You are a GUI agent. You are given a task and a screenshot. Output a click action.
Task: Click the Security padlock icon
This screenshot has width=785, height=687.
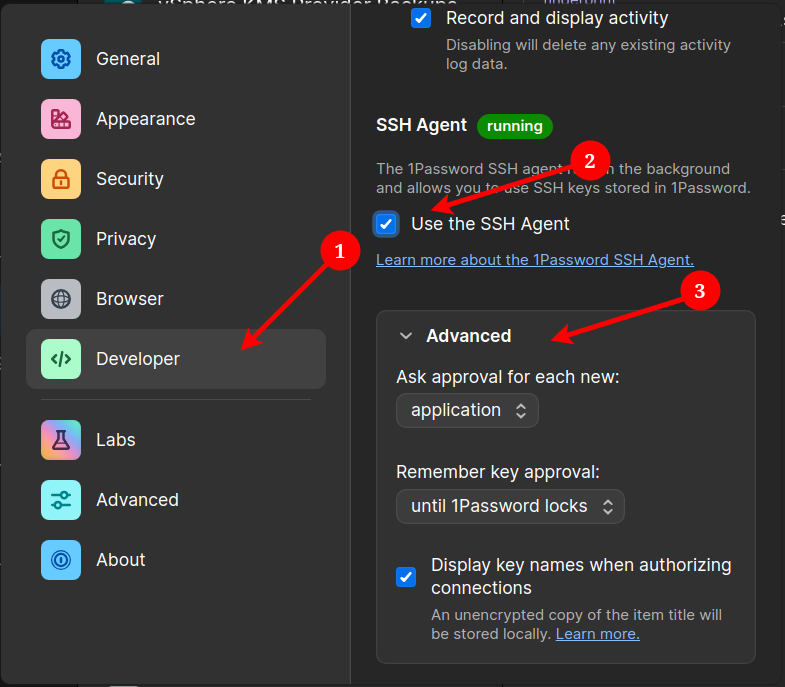click(x=61, y=179)
